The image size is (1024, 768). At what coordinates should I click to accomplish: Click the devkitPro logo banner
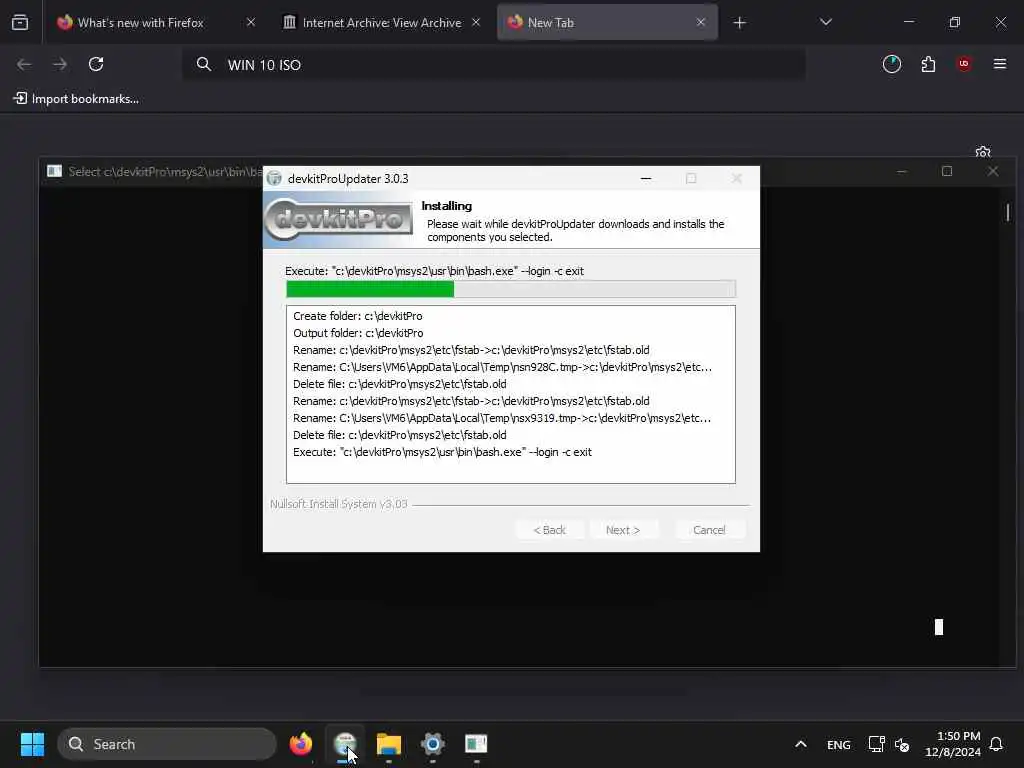coord(338,219)
